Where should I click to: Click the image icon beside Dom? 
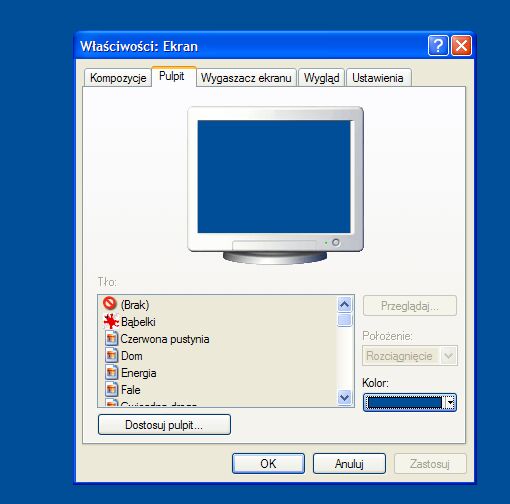coord(111,356)
